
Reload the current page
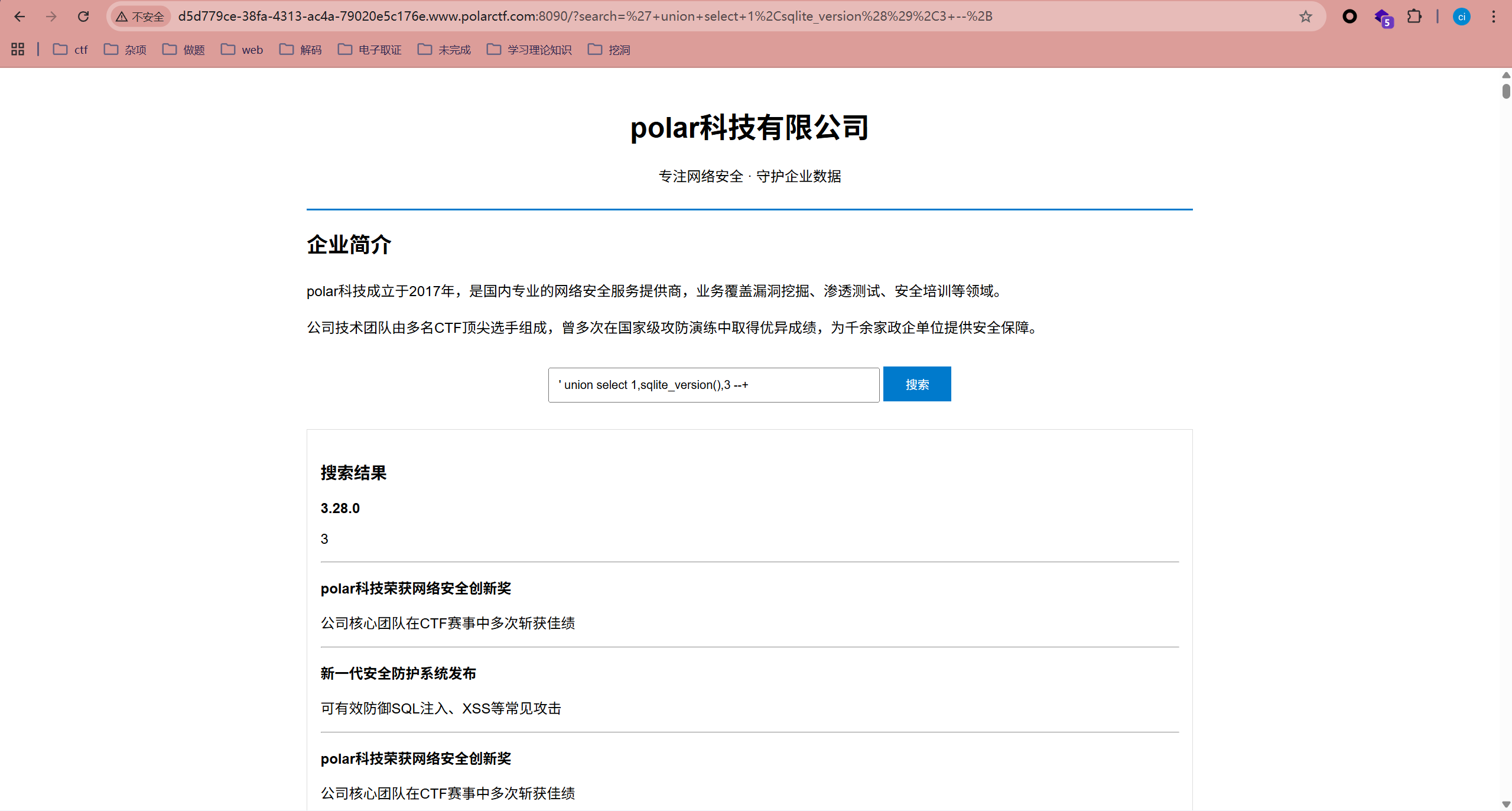click(x=83, y=17)
